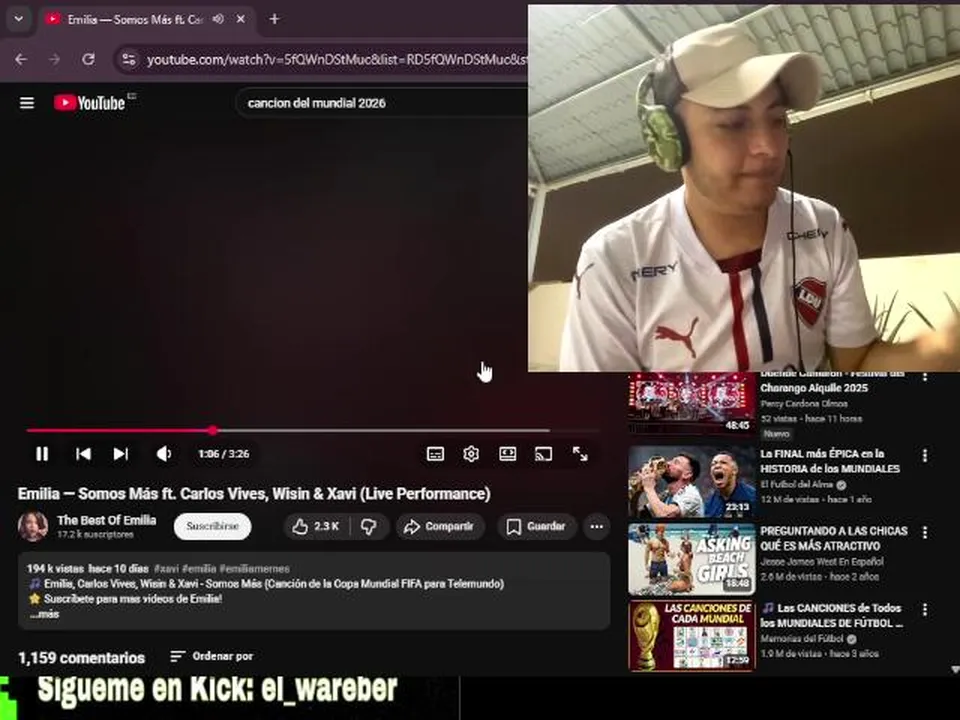Click the 'Sigueme en Kick: el_wareber' banner

tap(217, 691)
